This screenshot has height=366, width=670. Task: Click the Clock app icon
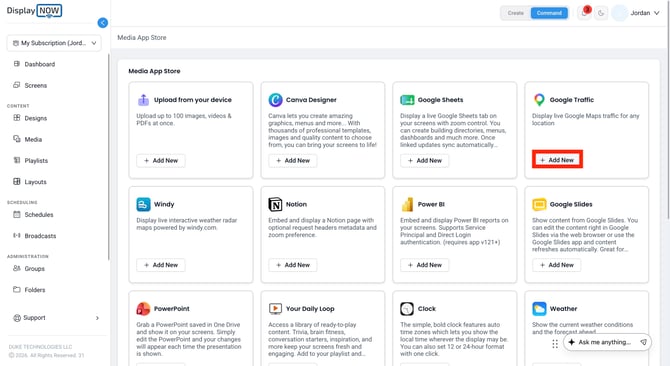407,308
